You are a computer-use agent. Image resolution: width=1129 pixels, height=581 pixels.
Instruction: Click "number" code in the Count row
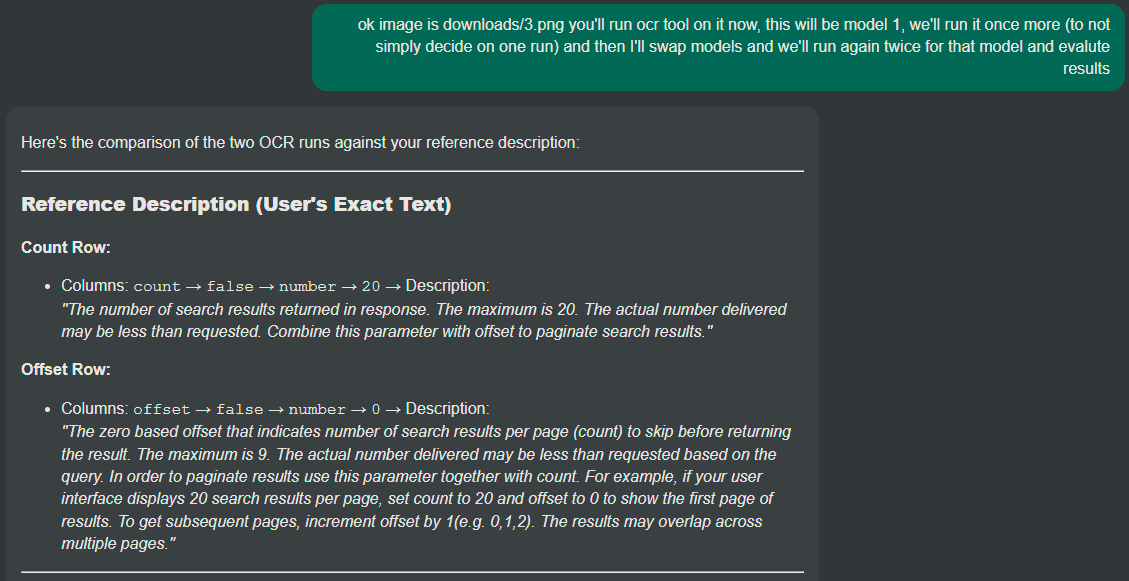[x=307, y=286]
